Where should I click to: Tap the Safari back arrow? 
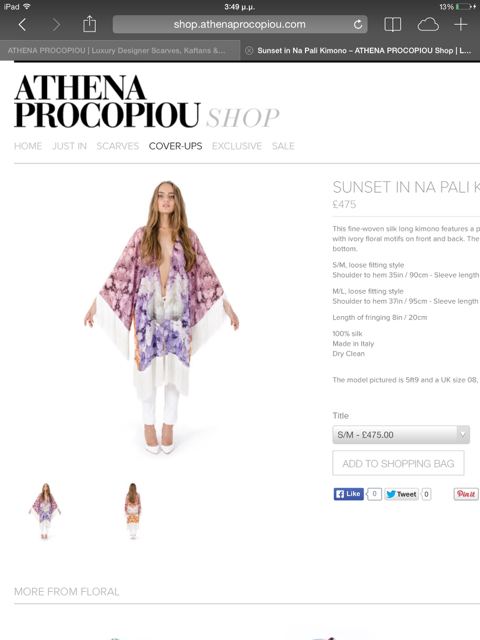point(22,24)
